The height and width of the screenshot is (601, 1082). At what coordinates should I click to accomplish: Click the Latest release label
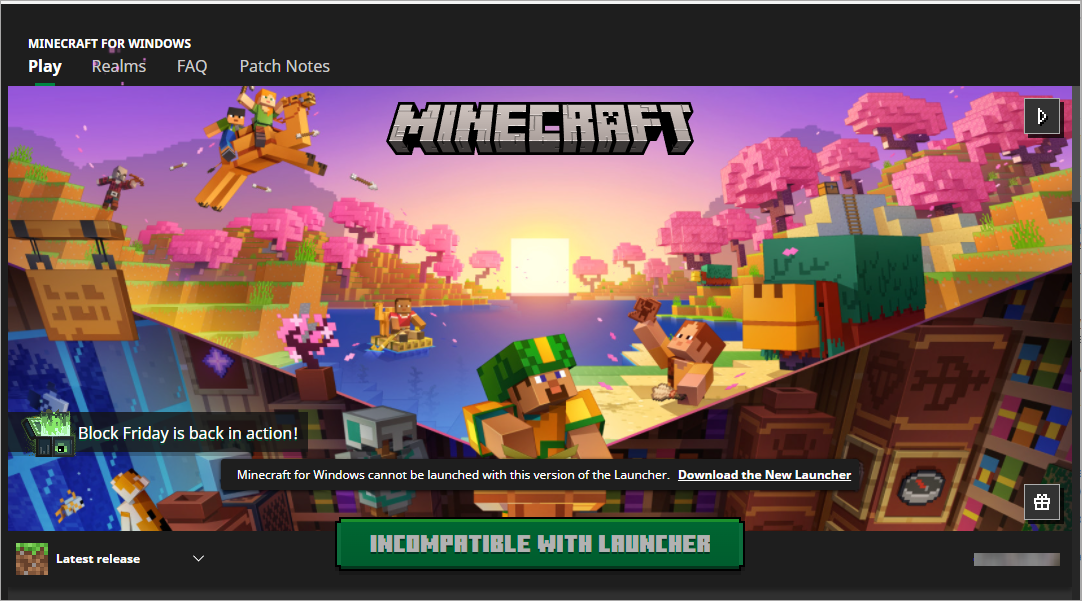pyautogui.click(x=98, y=559)
